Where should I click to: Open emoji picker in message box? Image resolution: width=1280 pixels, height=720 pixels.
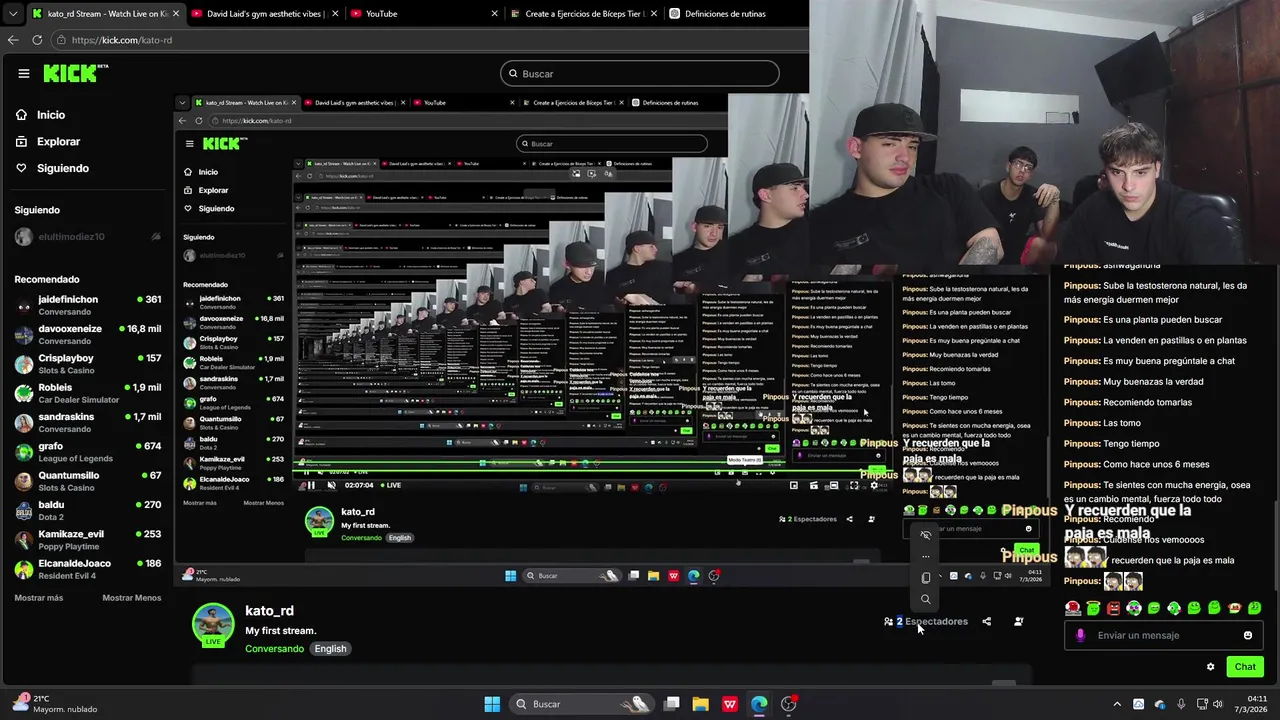(1247, 635)
